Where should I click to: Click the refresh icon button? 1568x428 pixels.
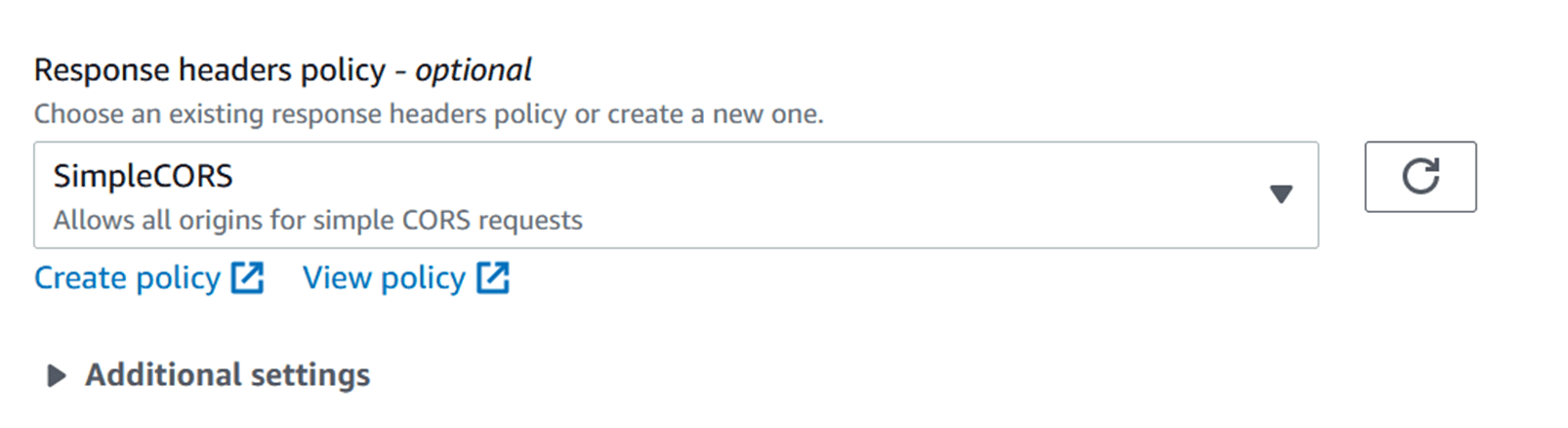[x=1421, y=177]
